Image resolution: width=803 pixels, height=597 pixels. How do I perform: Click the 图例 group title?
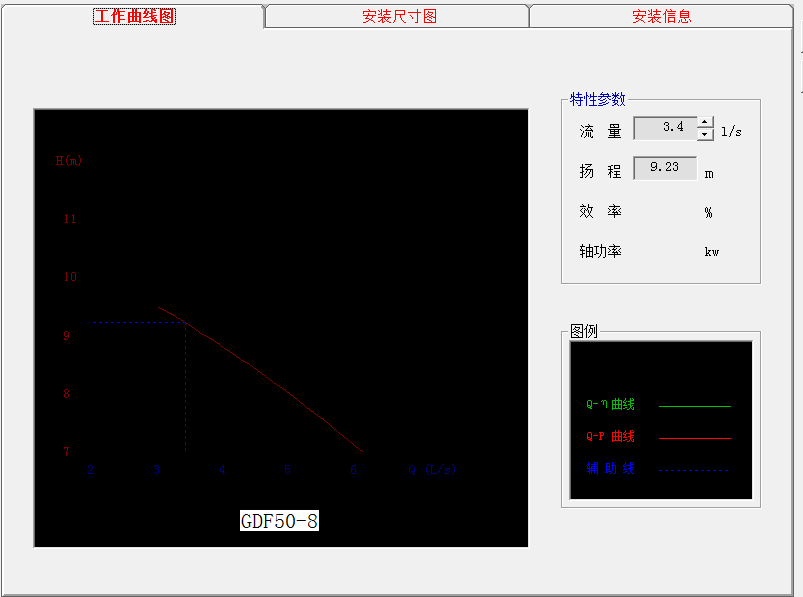(584, 331)
